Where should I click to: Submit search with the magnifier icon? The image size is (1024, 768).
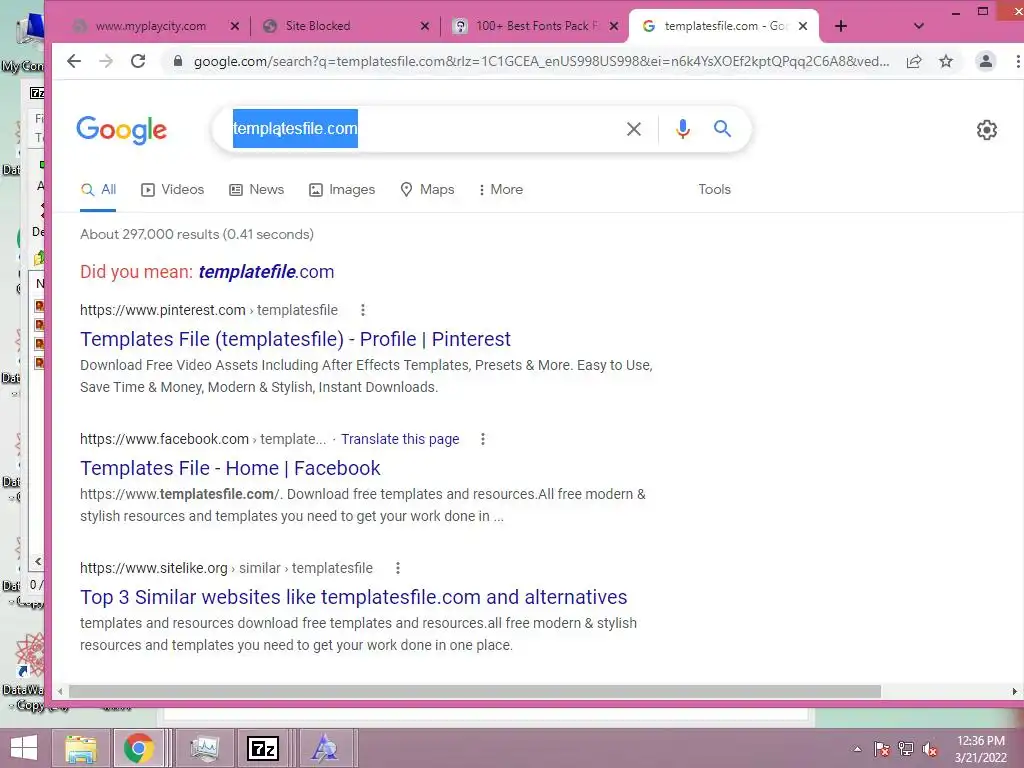(722, 129)
